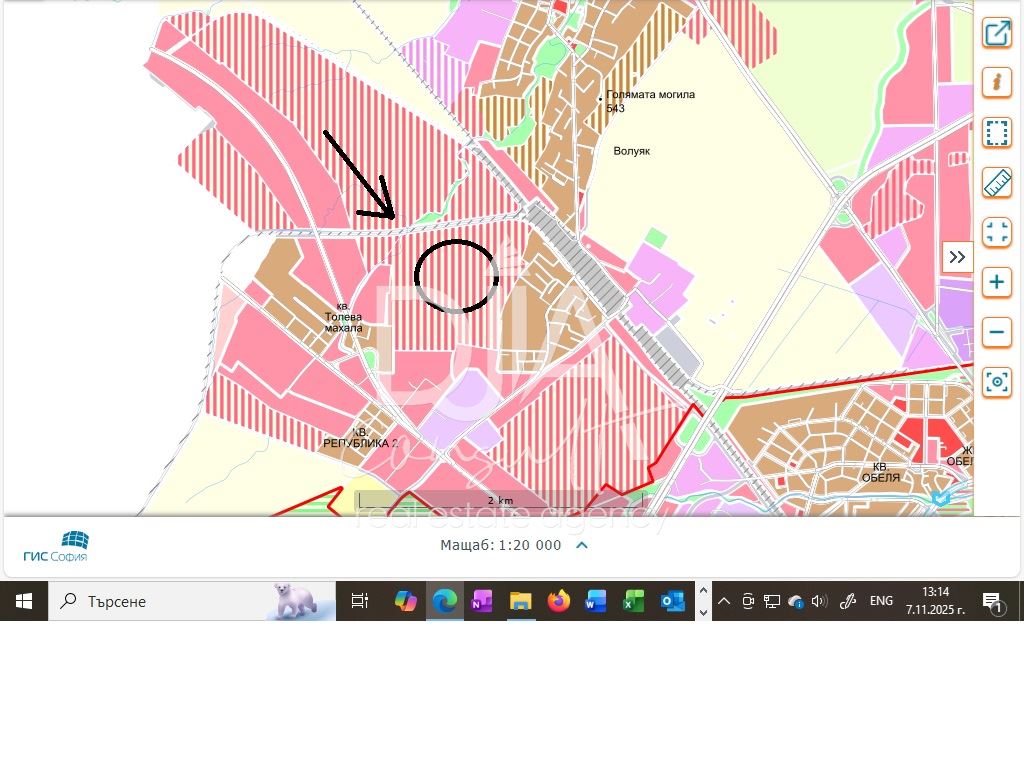Activate the info identify tool
The image size is (1024, 768).
[996, 82]
